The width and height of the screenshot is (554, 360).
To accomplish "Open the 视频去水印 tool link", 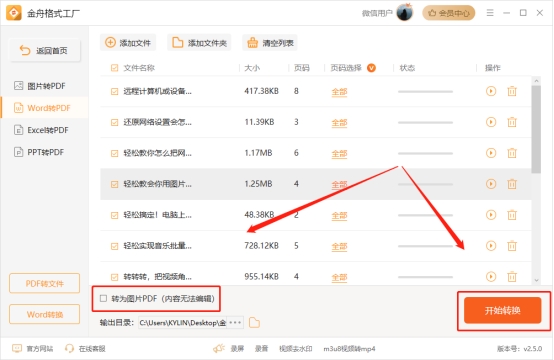I will click(296, 349).
